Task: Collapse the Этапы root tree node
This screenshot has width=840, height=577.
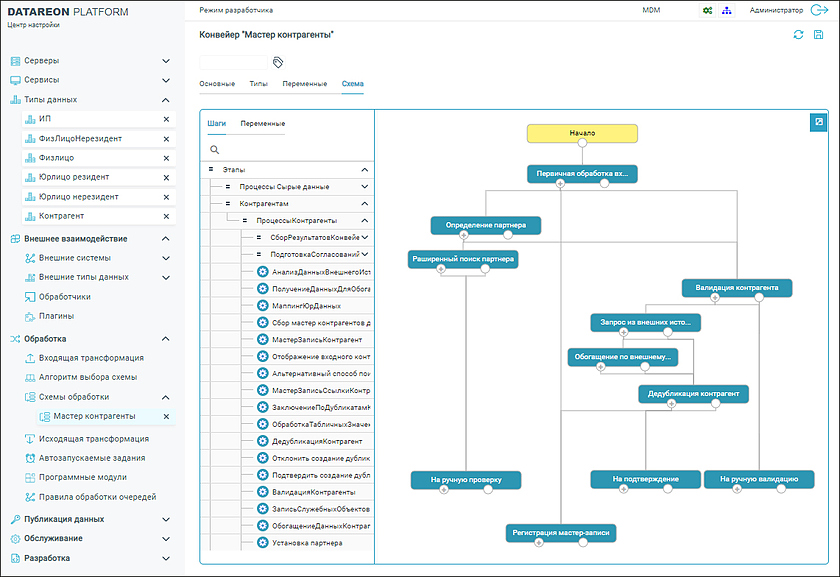Action: tap(364, 170)
